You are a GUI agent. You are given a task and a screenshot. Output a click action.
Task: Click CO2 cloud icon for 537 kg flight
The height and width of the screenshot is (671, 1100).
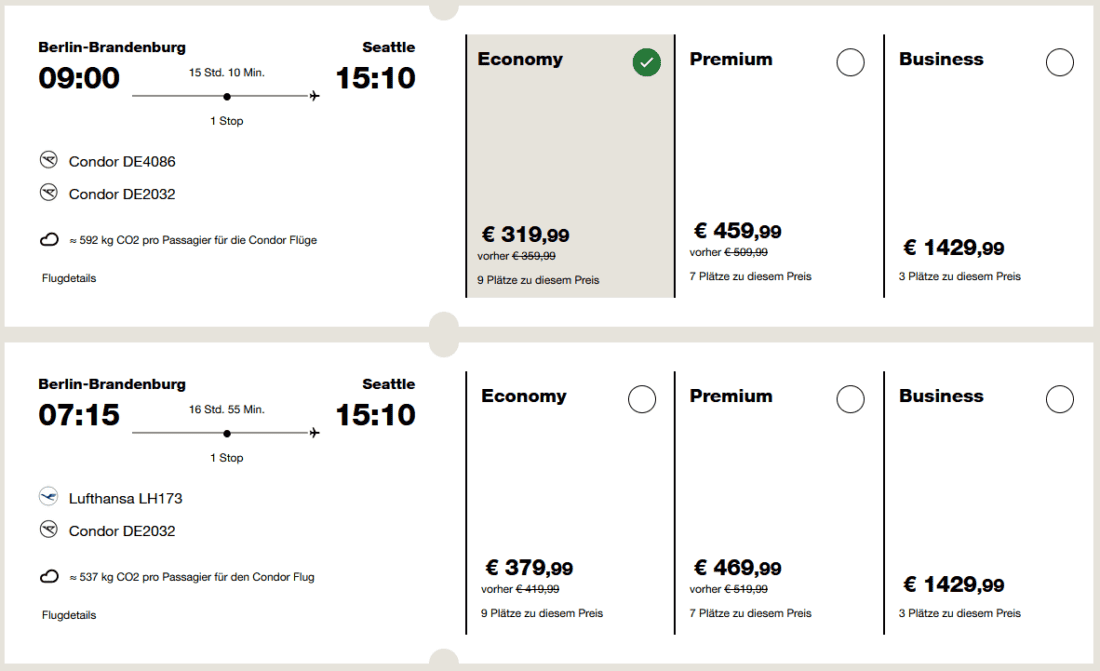click(48, 577)
